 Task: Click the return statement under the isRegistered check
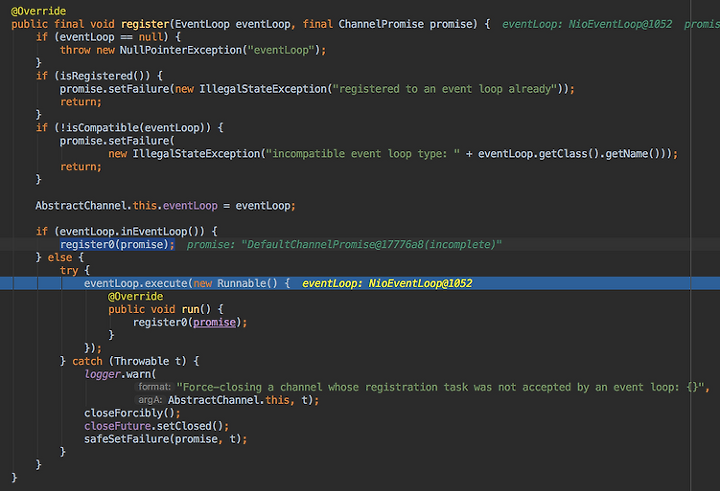81,102
